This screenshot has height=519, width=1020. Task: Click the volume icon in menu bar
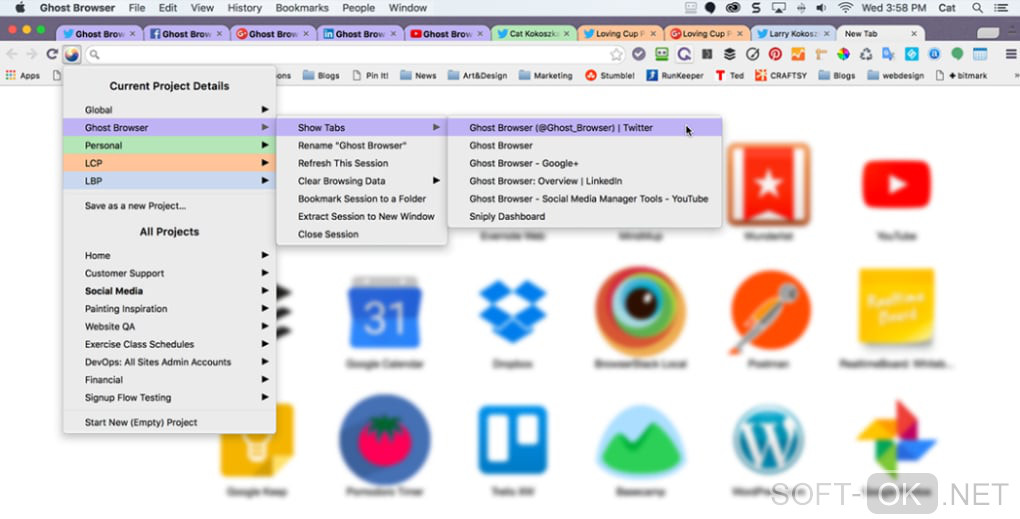tap(822, 8)
